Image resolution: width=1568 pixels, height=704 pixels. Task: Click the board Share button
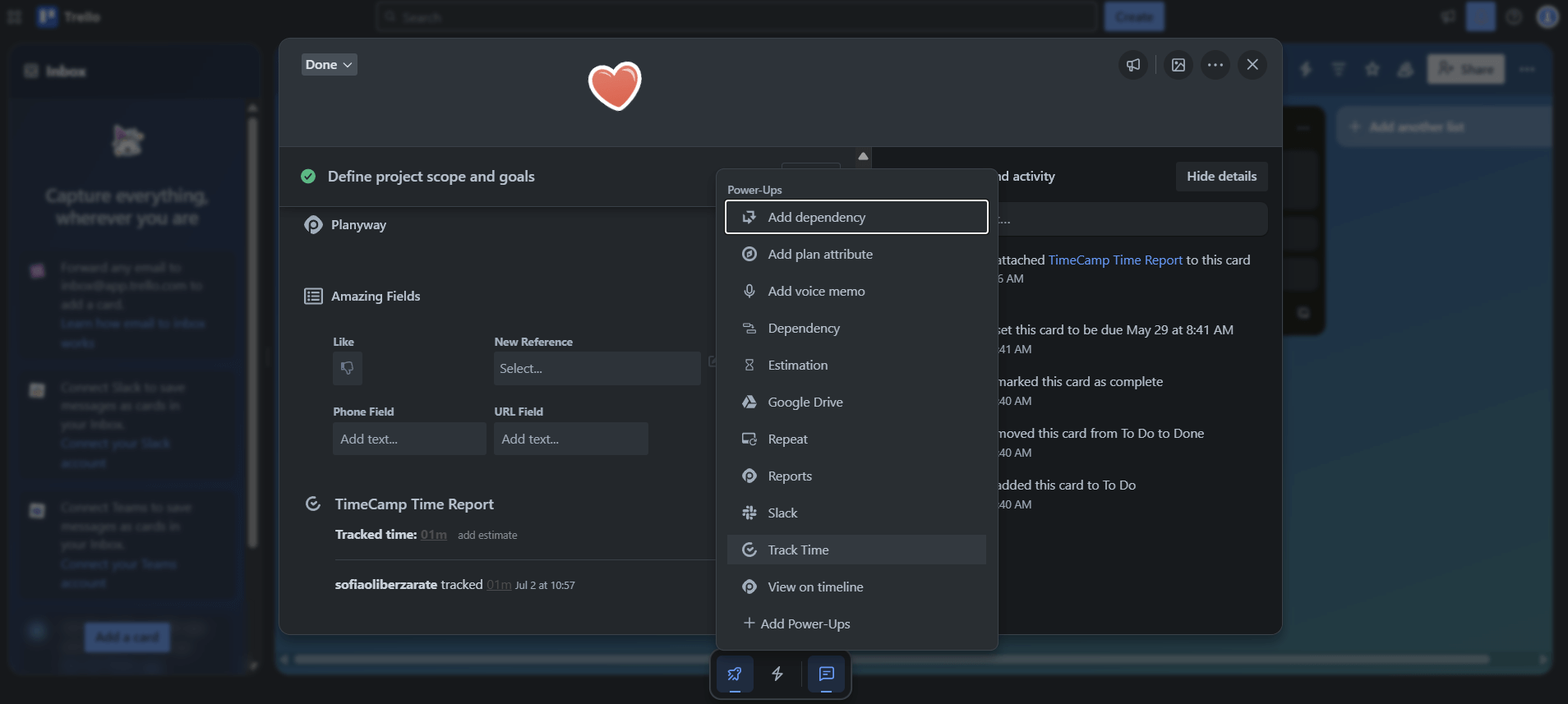click(x=1466, y=69)
